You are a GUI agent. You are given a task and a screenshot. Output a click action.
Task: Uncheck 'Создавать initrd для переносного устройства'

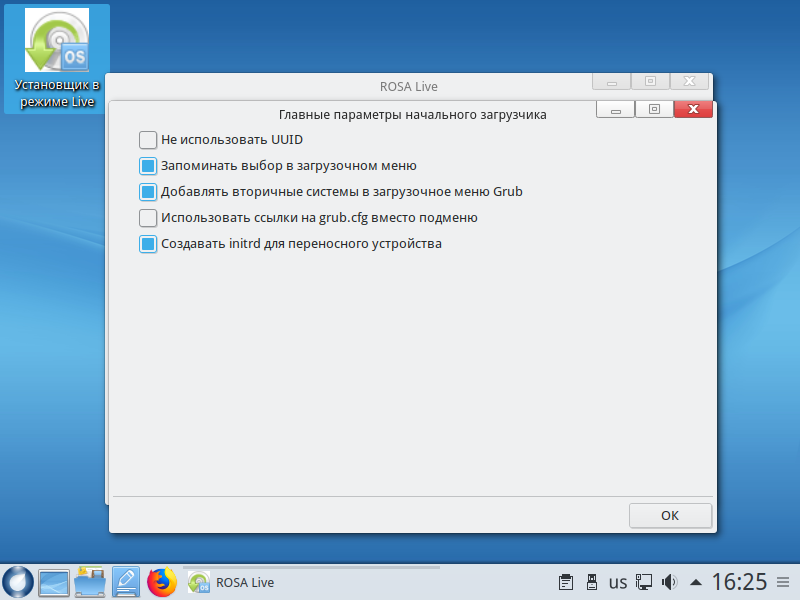tap(148, 244)
